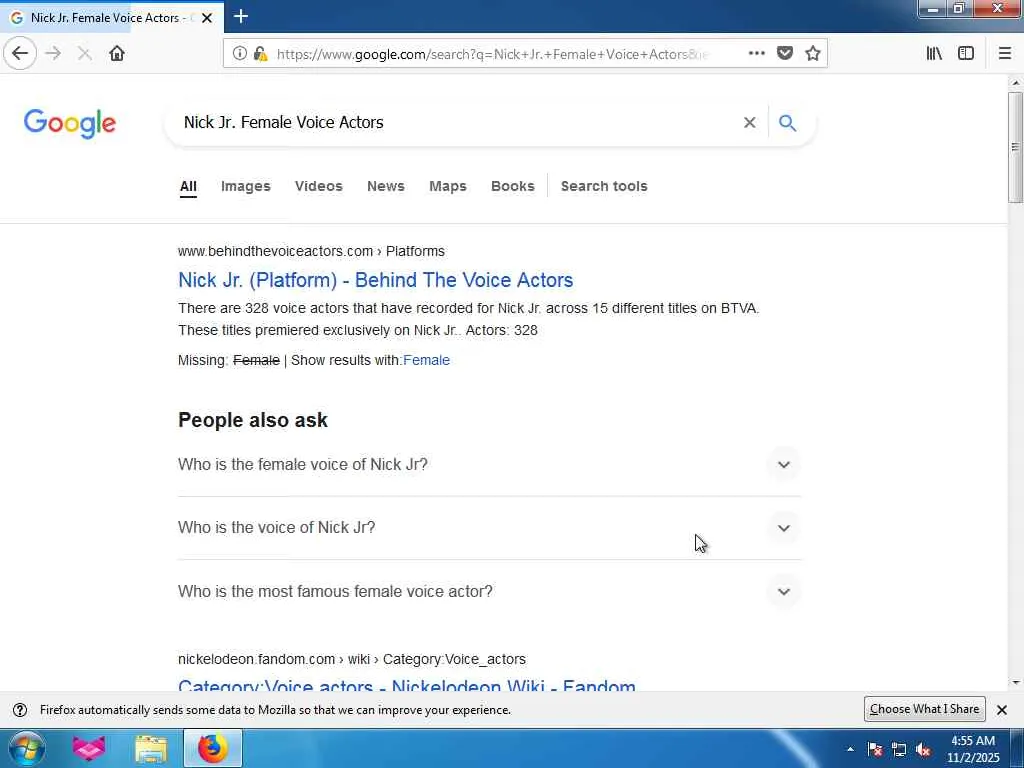Select the All results tab
This screenshot has width=1024, height=768.
188,186
